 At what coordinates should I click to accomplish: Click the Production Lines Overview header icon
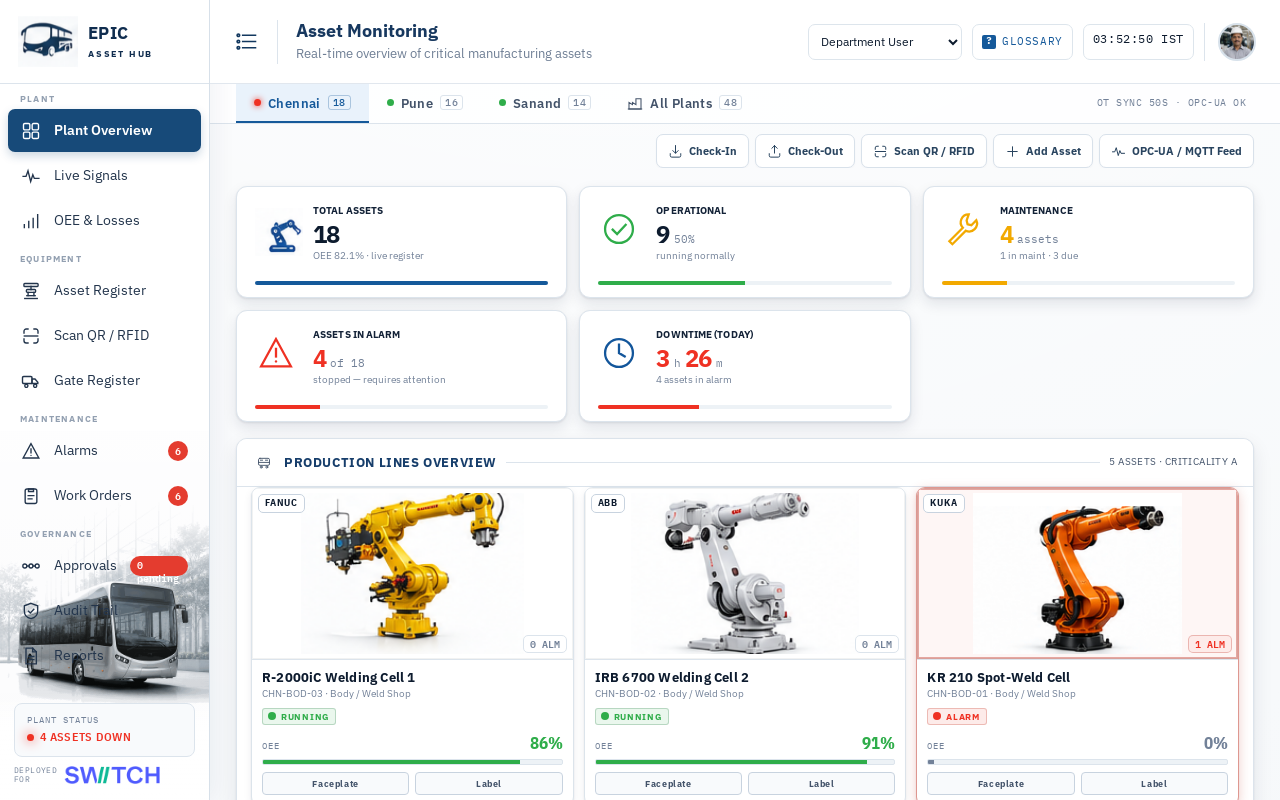pos(264,462)
